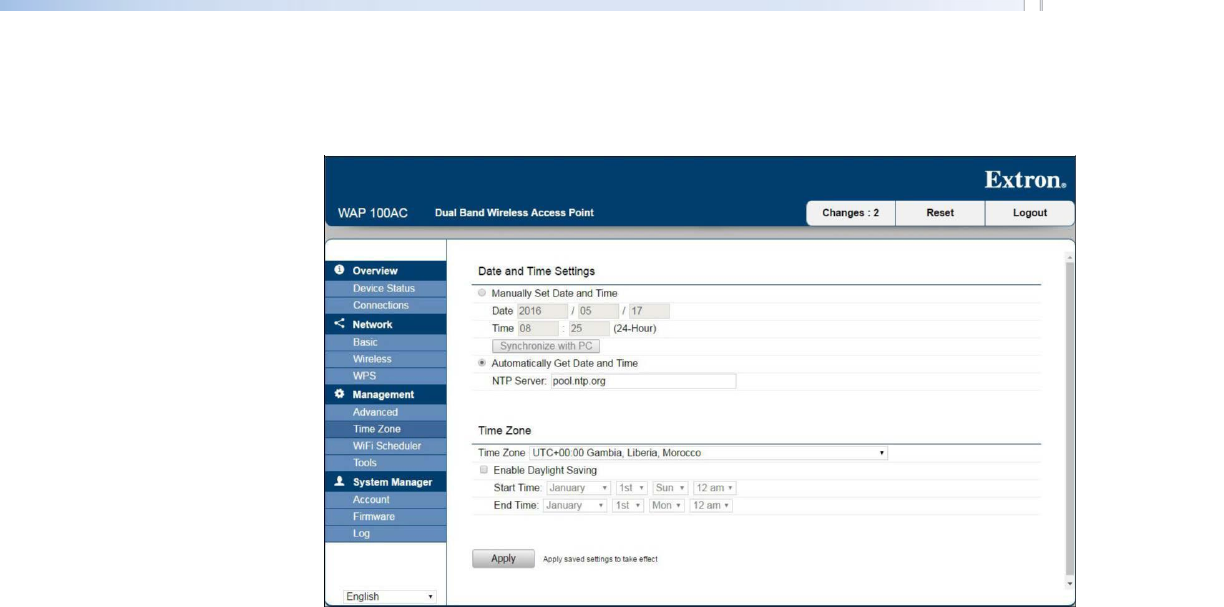
Task: Click the Overview info icon
Action: coord(340,270)
